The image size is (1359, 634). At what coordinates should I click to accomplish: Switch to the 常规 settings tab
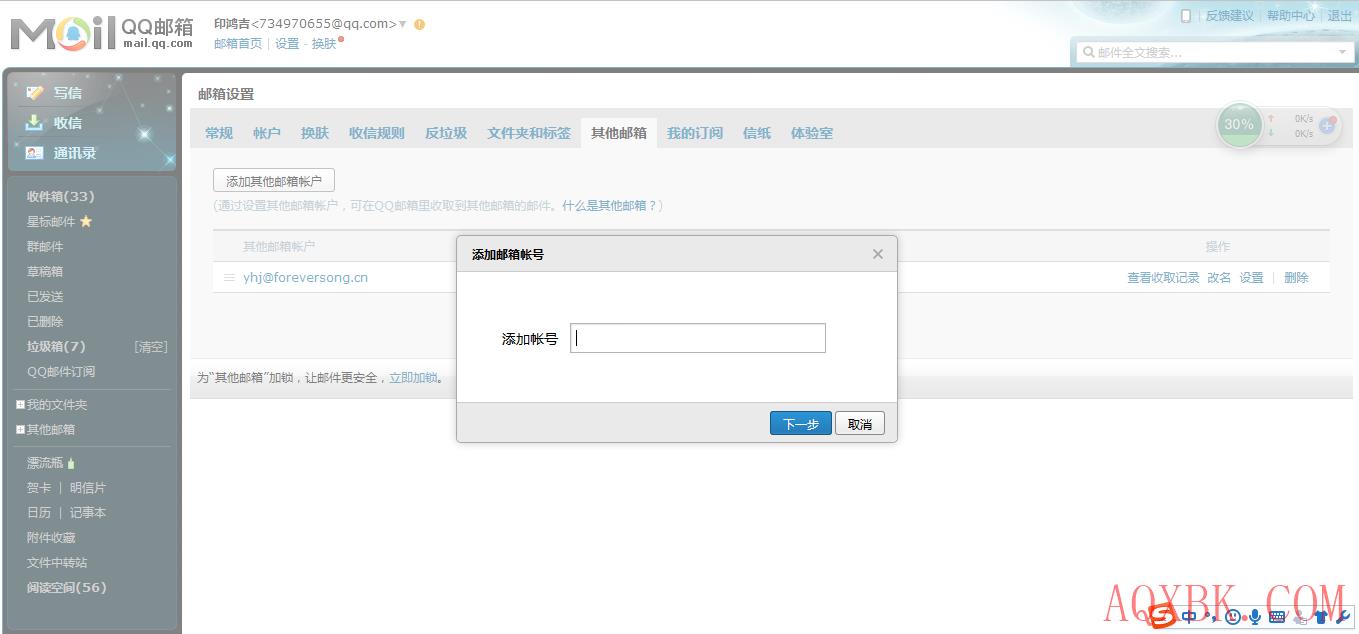(219, 133)
